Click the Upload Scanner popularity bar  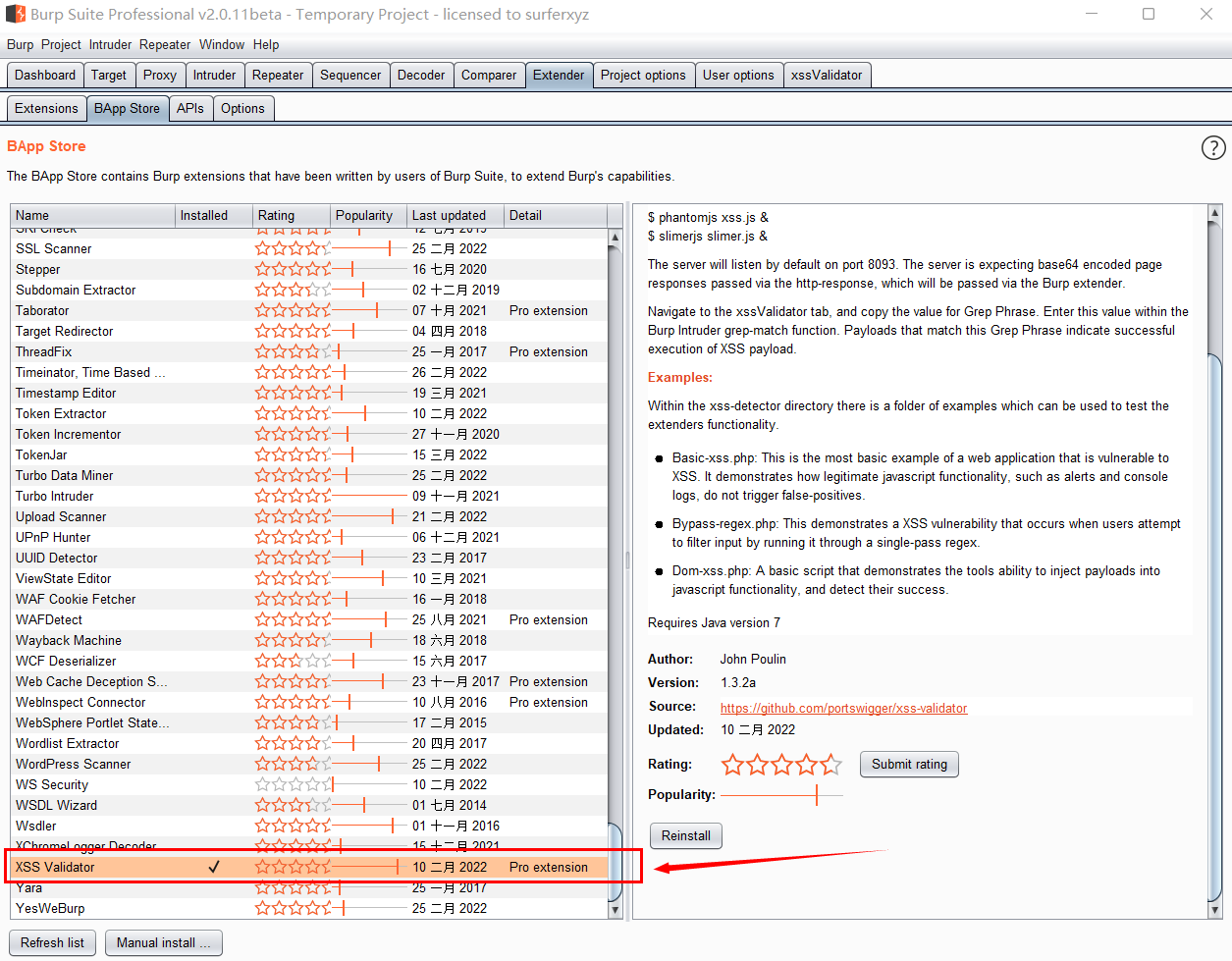[x=369, y=516]
